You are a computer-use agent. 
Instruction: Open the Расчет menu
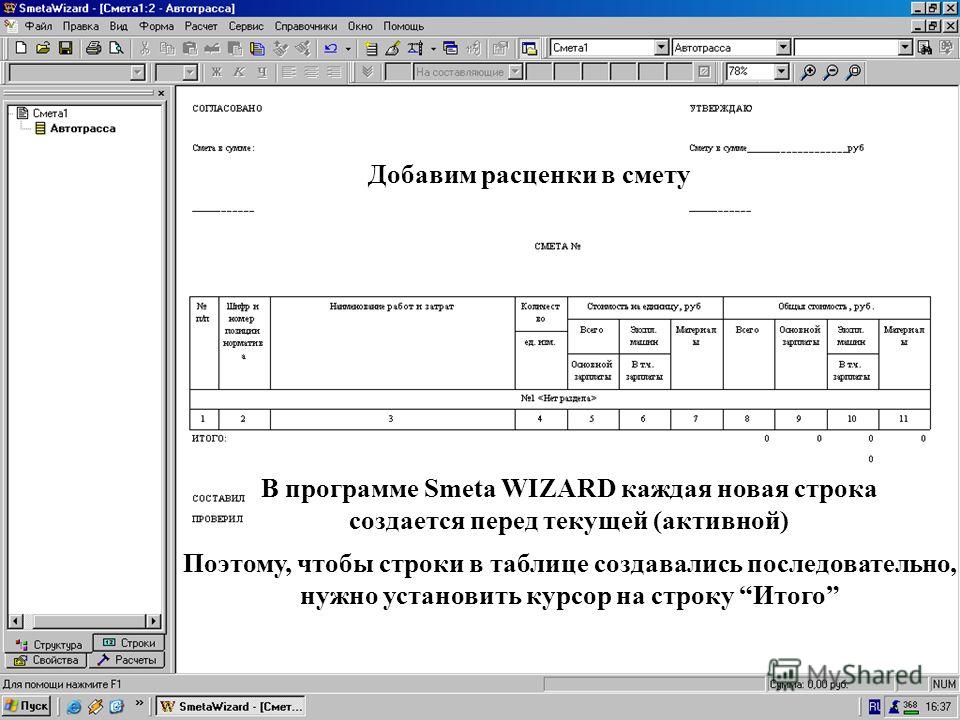[x=201, y=26]
